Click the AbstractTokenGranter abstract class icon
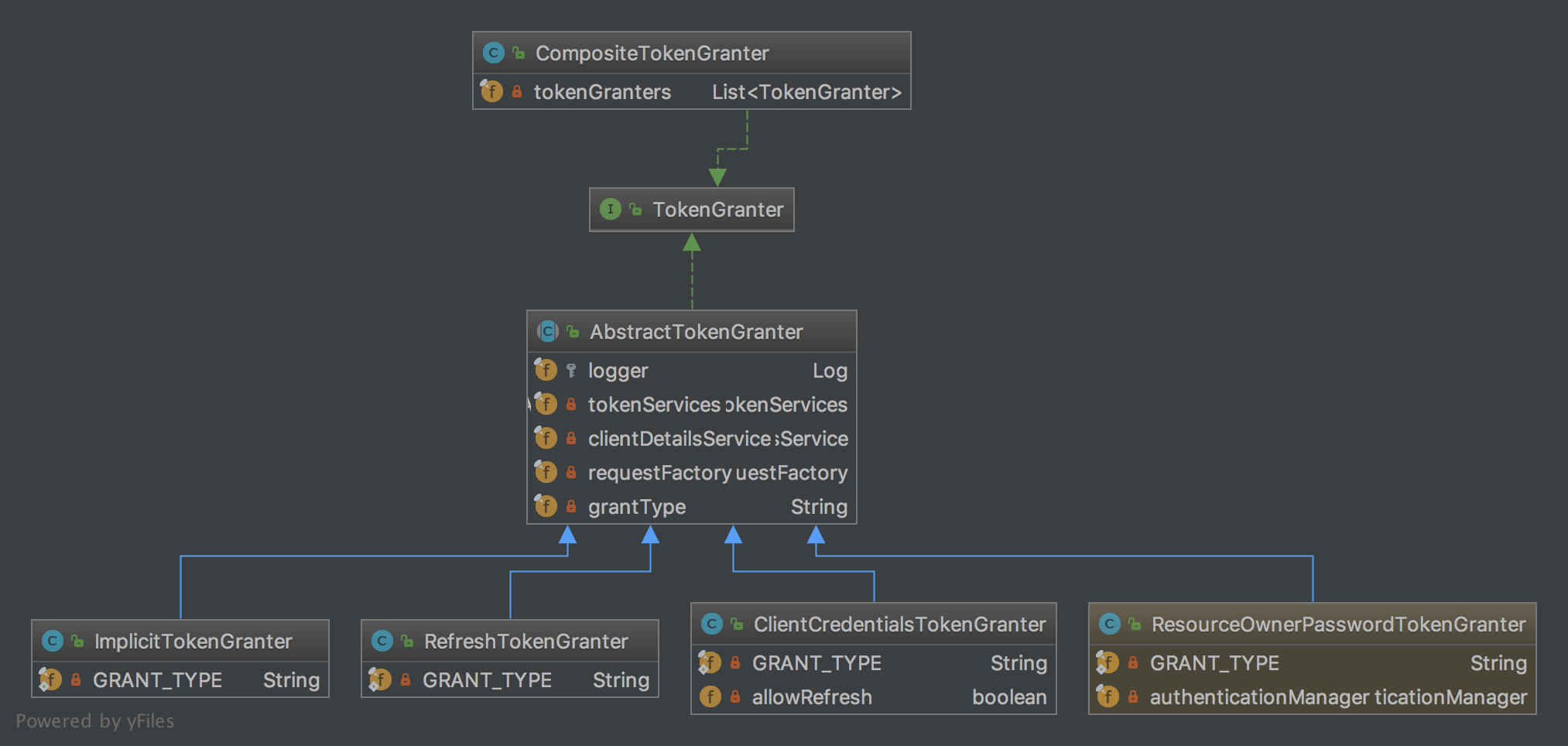This screenshot has width=1568, height=746. (547, 331)
